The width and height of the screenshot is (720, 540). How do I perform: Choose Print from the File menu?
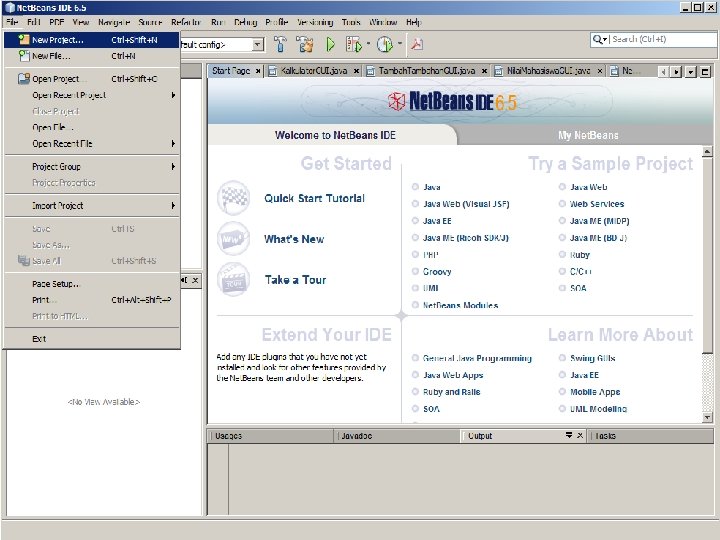coord(91,300)
